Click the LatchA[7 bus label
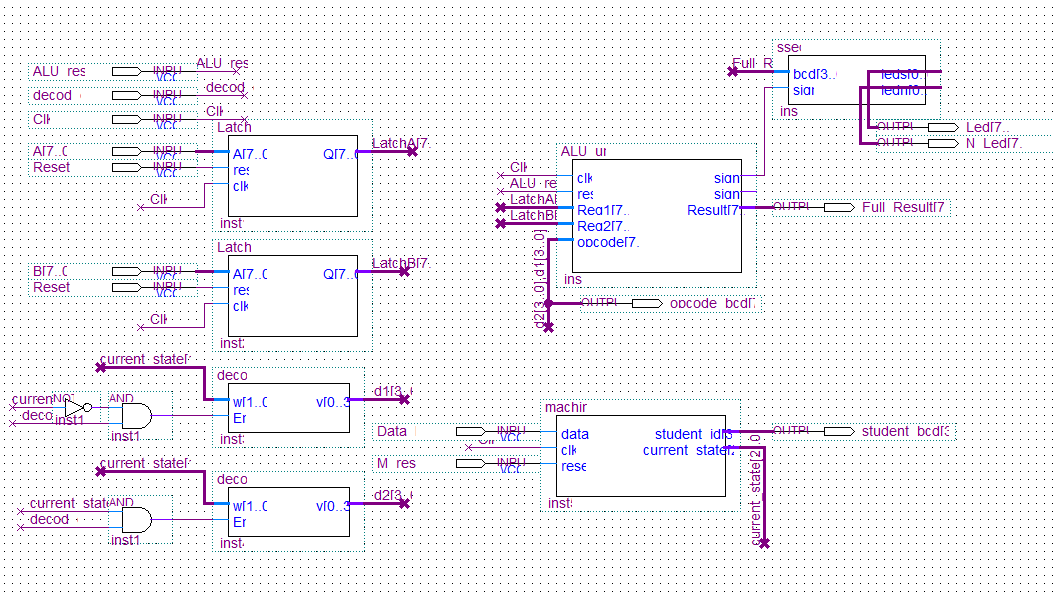The width and height of the screenshot is (1057, 601). 400,143
